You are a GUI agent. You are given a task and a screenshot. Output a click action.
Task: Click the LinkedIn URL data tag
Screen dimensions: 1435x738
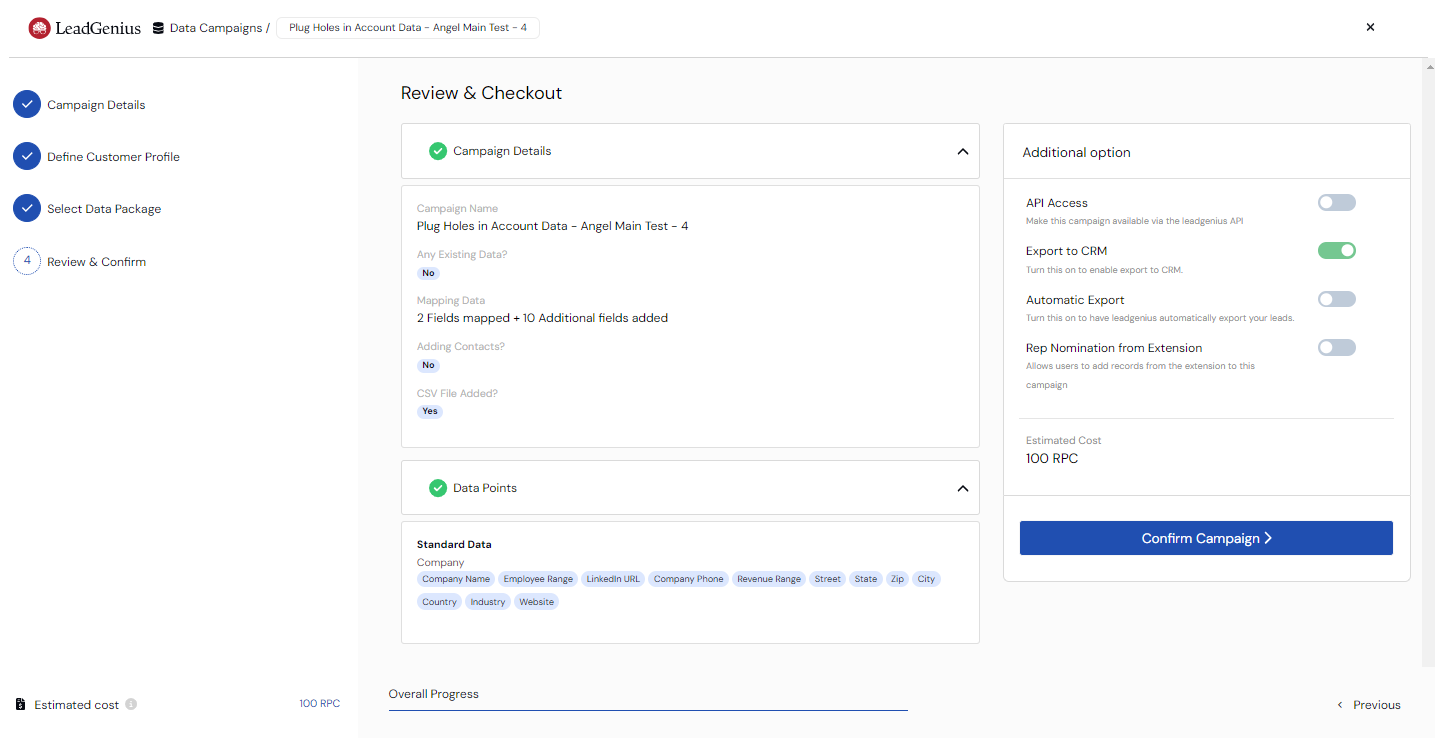tap(613, 579)
